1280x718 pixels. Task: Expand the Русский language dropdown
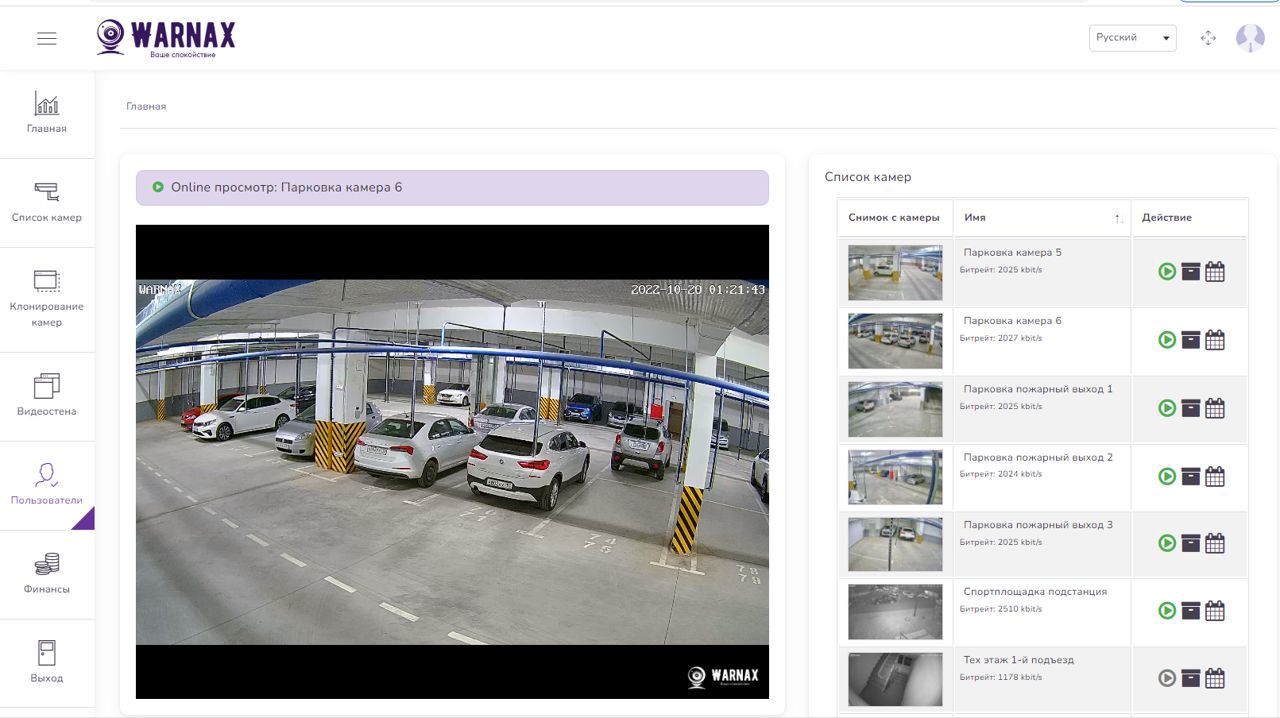[x=1132, y=38]
